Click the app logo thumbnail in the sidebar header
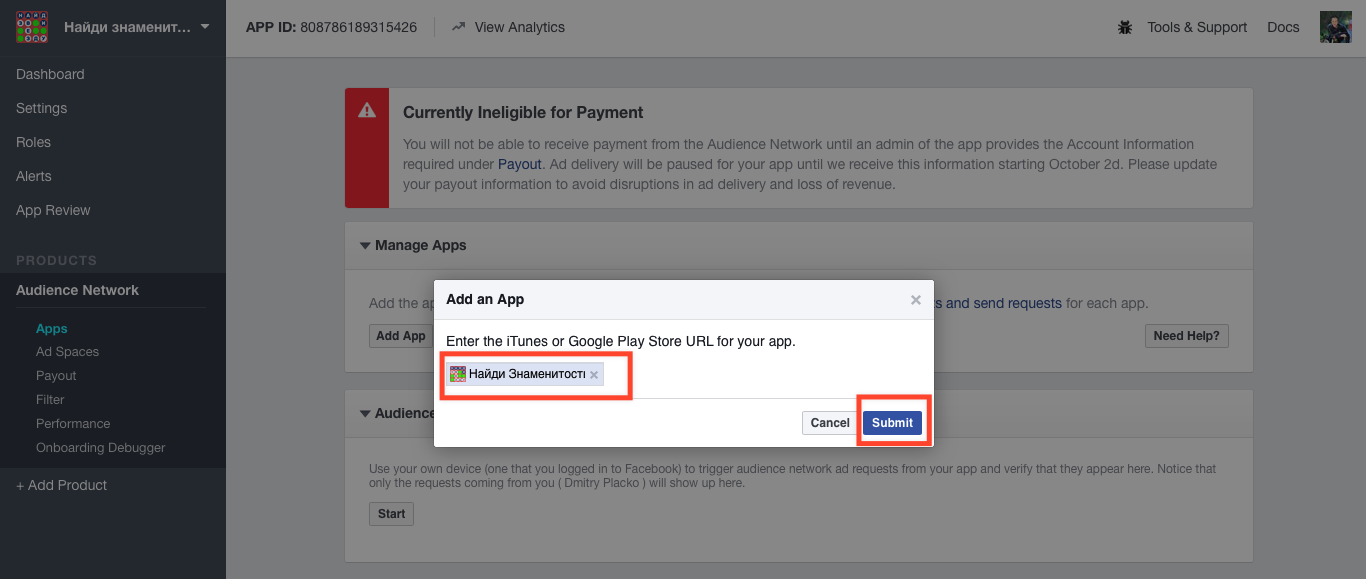 pyautogui.click(x=32, y=27)
